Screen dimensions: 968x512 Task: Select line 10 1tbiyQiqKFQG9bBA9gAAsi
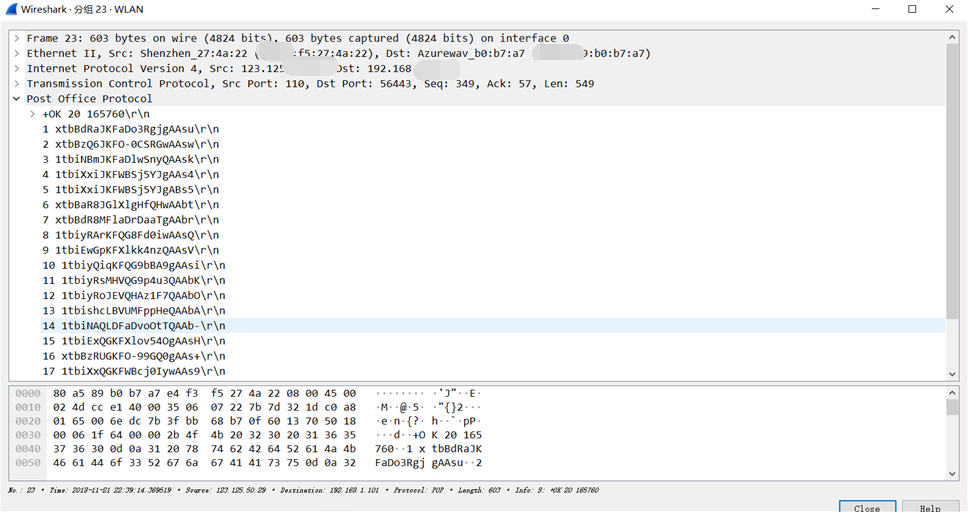[133, 266]
